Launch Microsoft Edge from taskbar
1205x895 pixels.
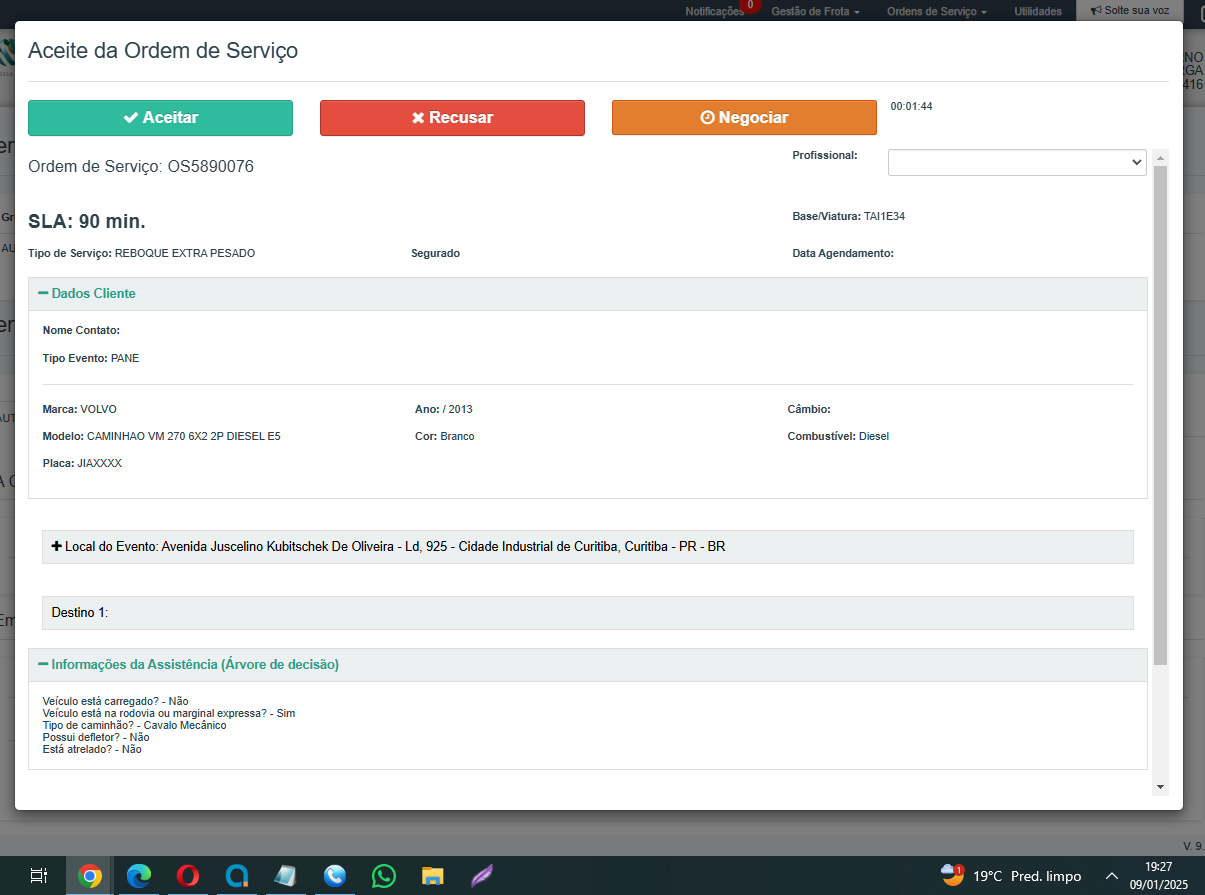[139, 876]
